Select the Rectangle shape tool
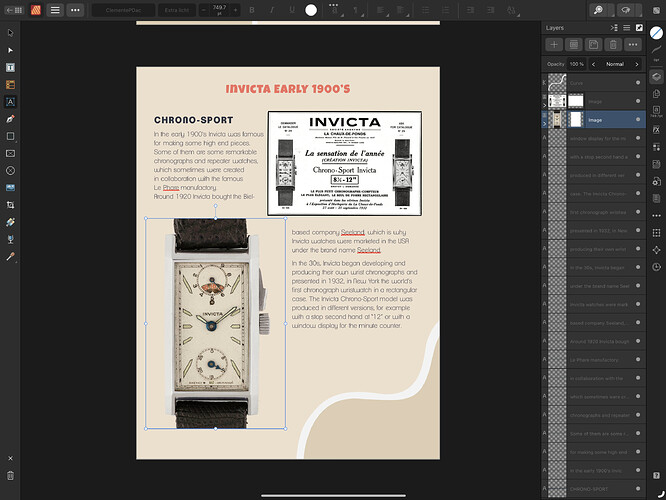Image resolution: width=666 pixels, height=500 pixels. point(11,136)
